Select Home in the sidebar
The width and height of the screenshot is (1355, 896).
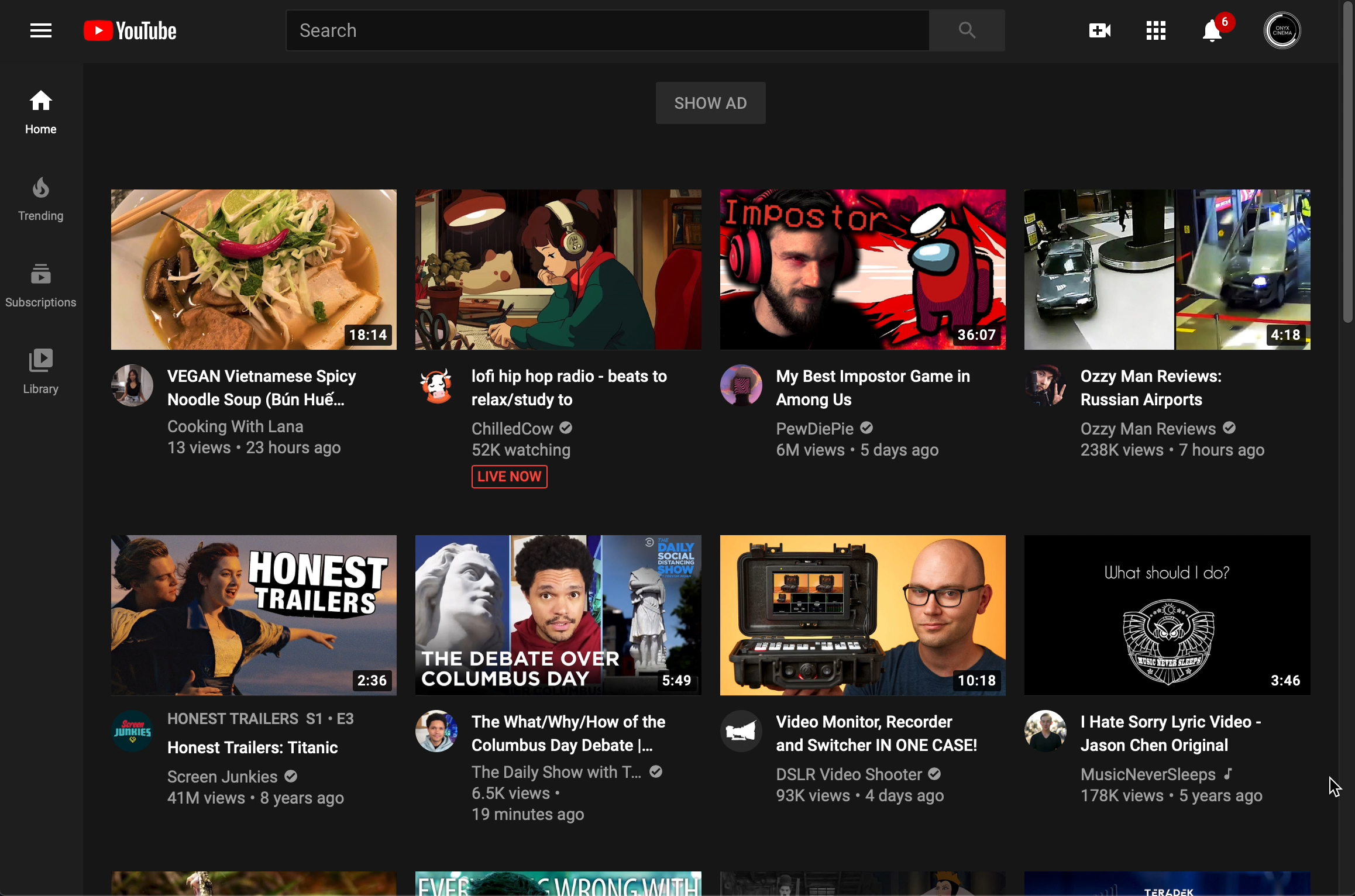[40, 112]
